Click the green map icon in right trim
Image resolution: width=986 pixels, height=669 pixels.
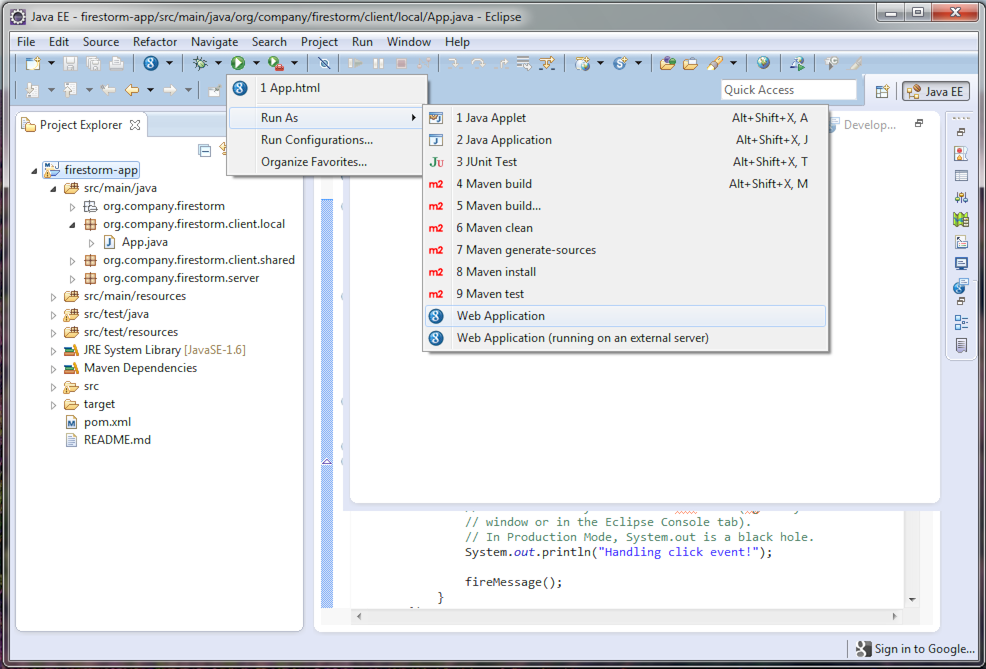click(961, 219)
